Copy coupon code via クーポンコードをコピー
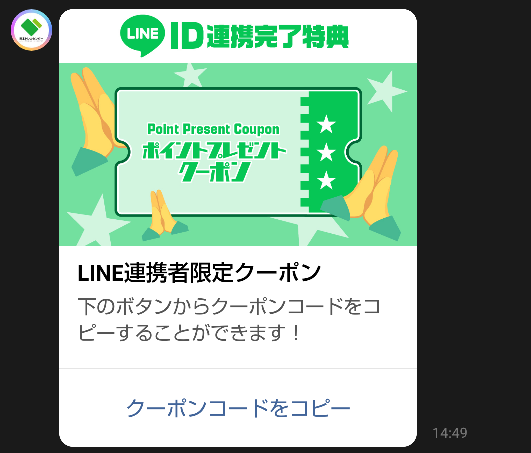Image resolution: width=531 pixels, height=453 pixels. click(x=238, y=408)
